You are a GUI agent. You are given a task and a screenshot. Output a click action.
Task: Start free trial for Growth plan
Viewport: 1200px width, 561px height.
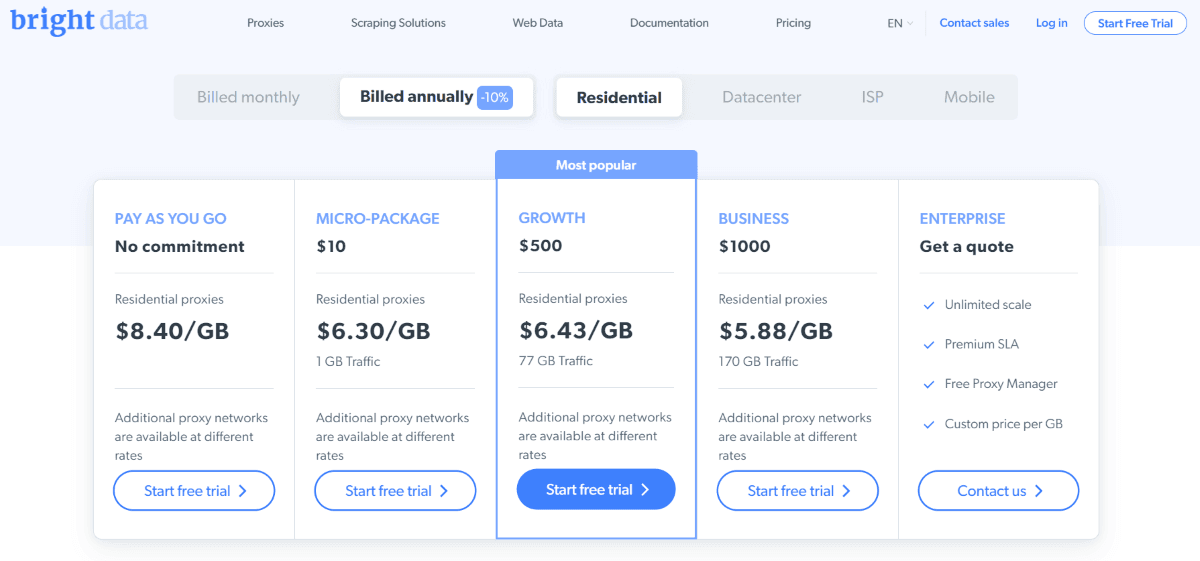[x=596, y=490]
